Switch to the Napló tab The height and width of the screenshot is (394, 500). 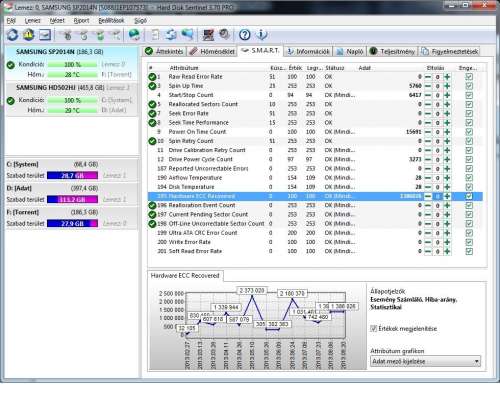[350, 51]
